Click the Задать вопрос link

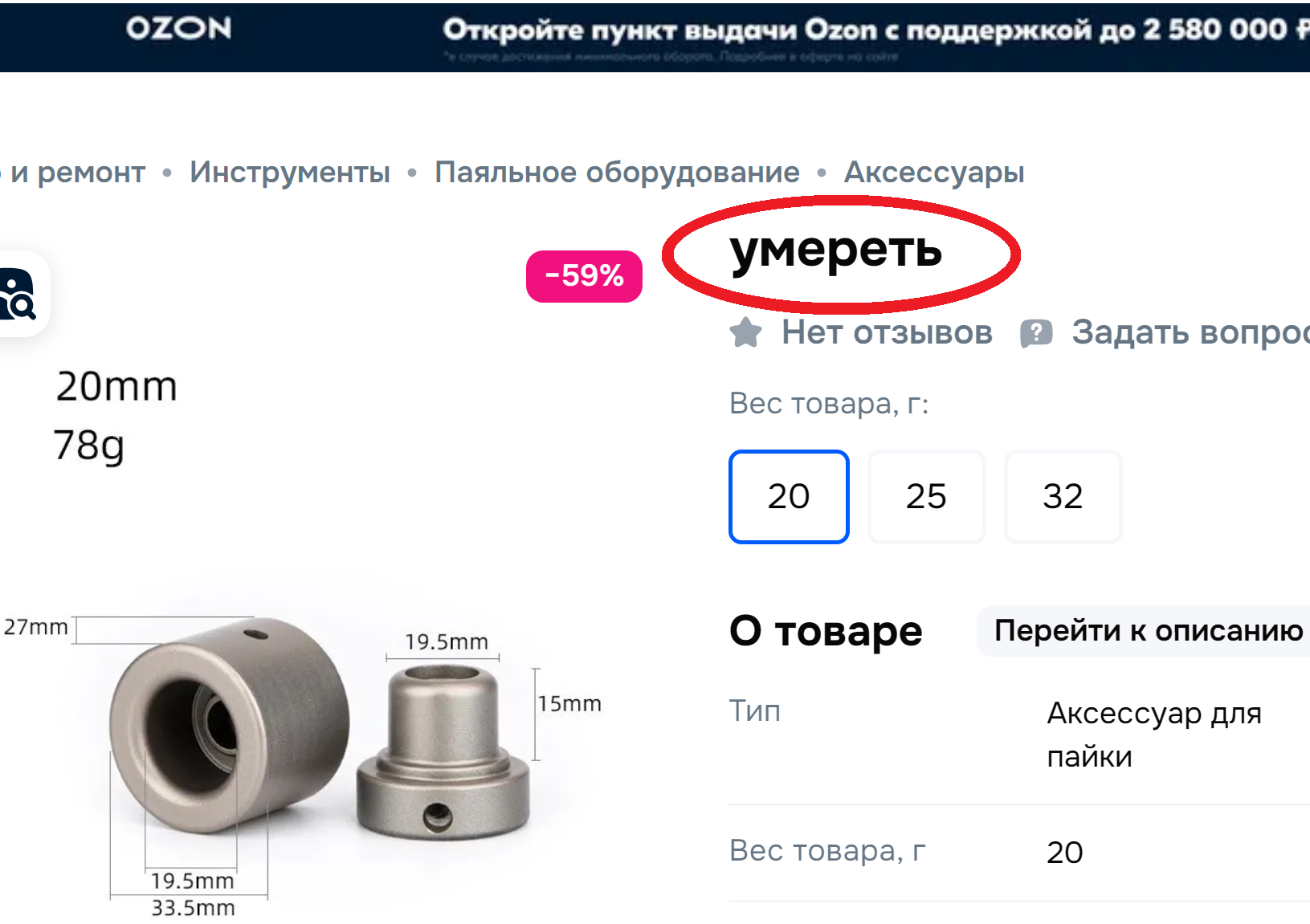click(1190, 332)
